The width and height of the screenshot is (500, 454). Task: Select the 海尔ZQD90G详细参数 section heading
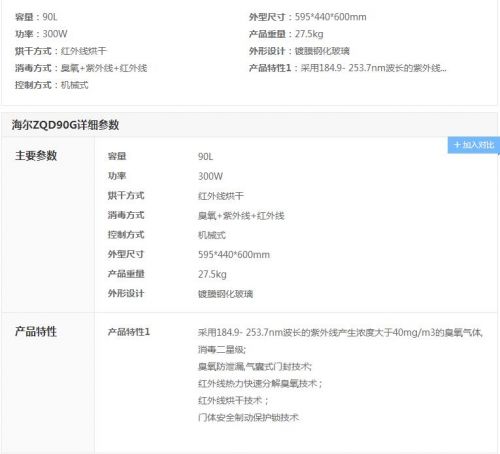coord(65,125)
